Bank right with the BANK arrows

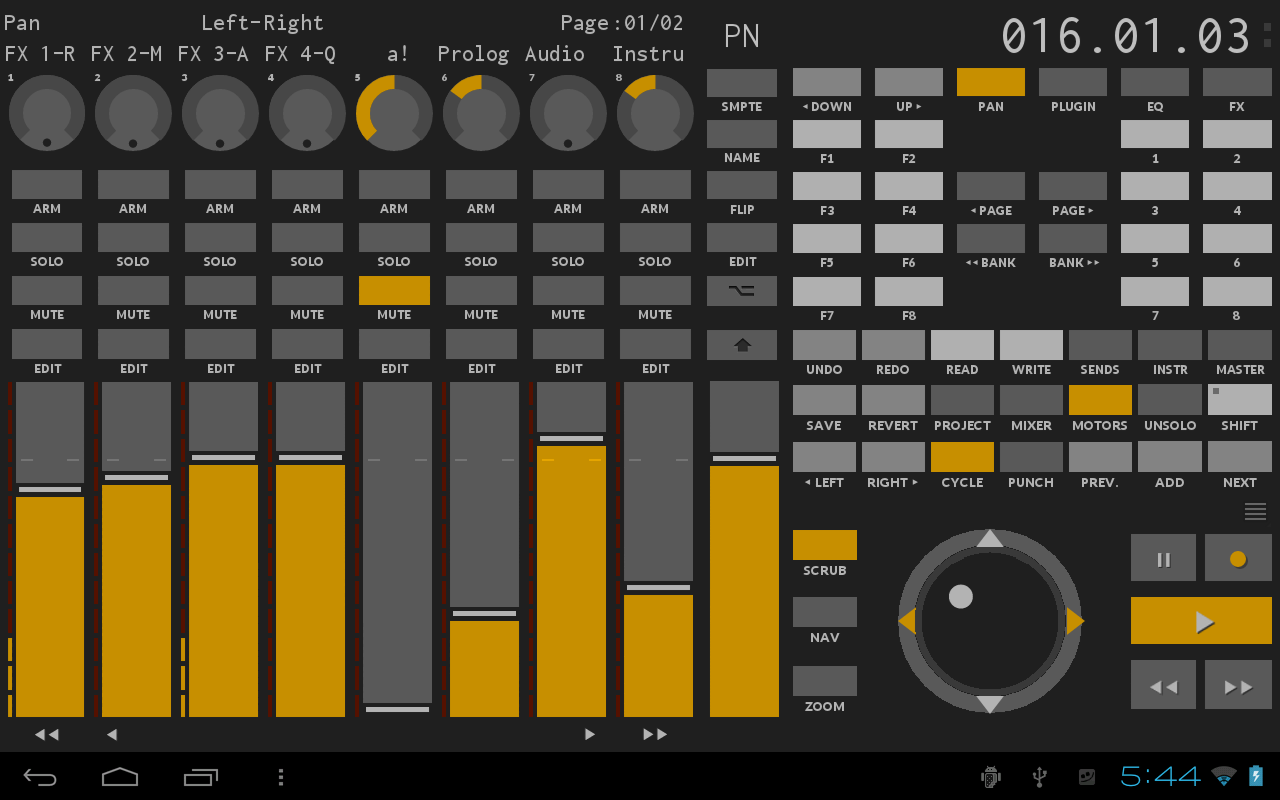click(1072, 238)
